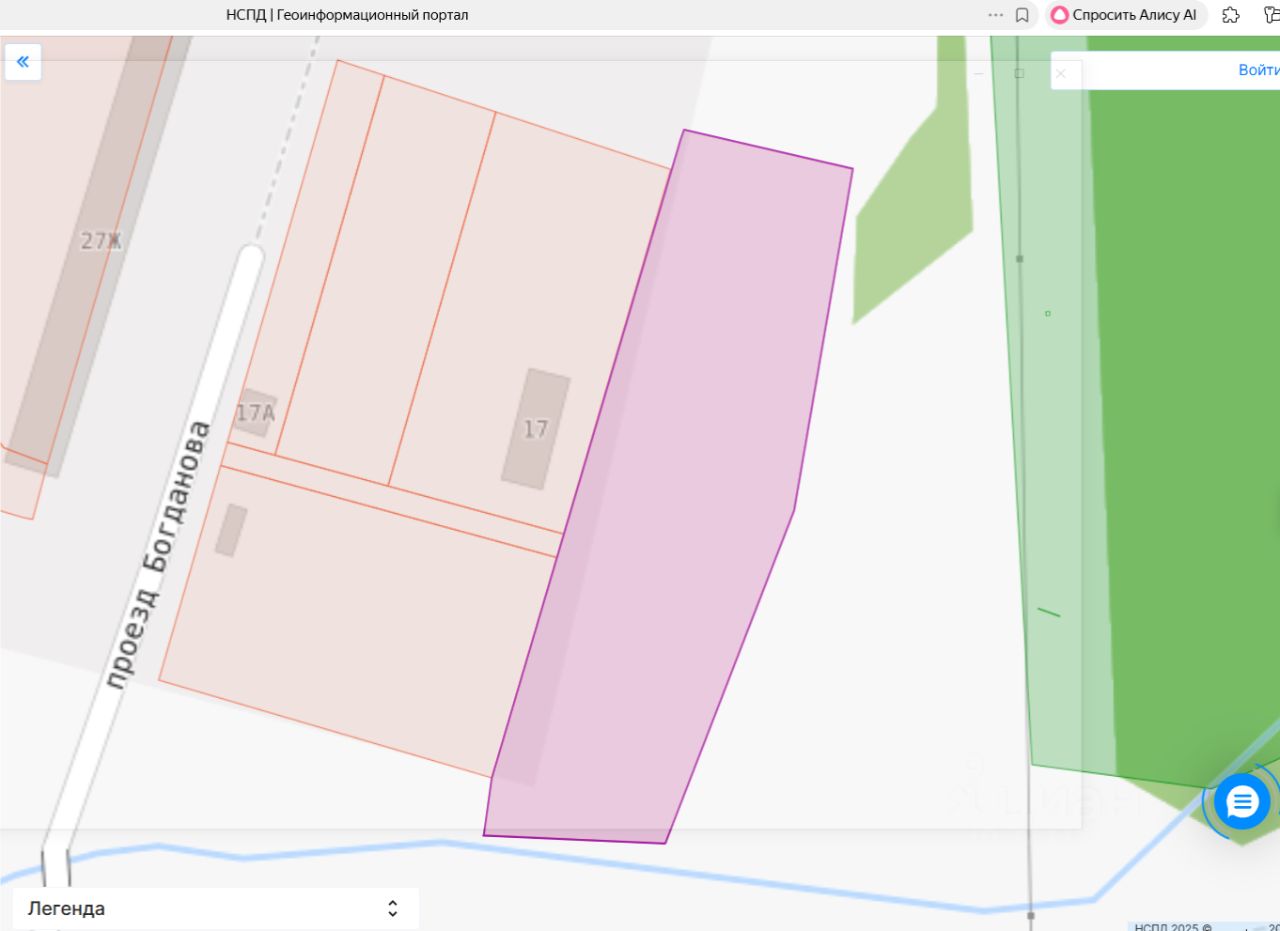Screen dimensions: 1280x931
Task: Open the browser three-dots page menu
Action: (995, 15)
